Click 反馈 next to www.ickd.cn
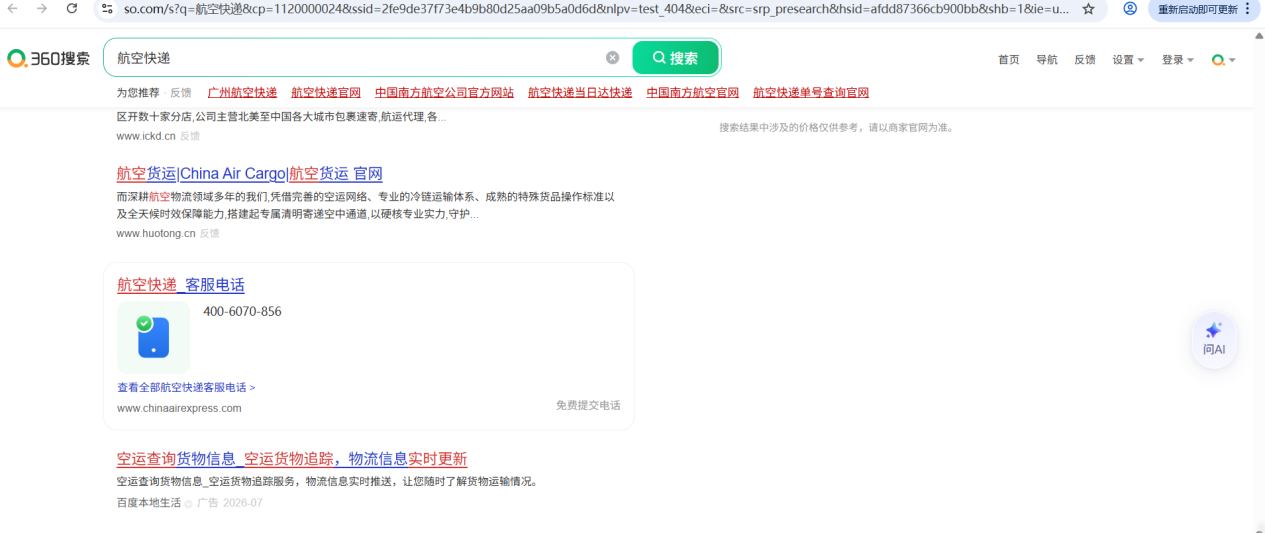The width and height of the screenshot is (1265, 533). click(190, 136)
